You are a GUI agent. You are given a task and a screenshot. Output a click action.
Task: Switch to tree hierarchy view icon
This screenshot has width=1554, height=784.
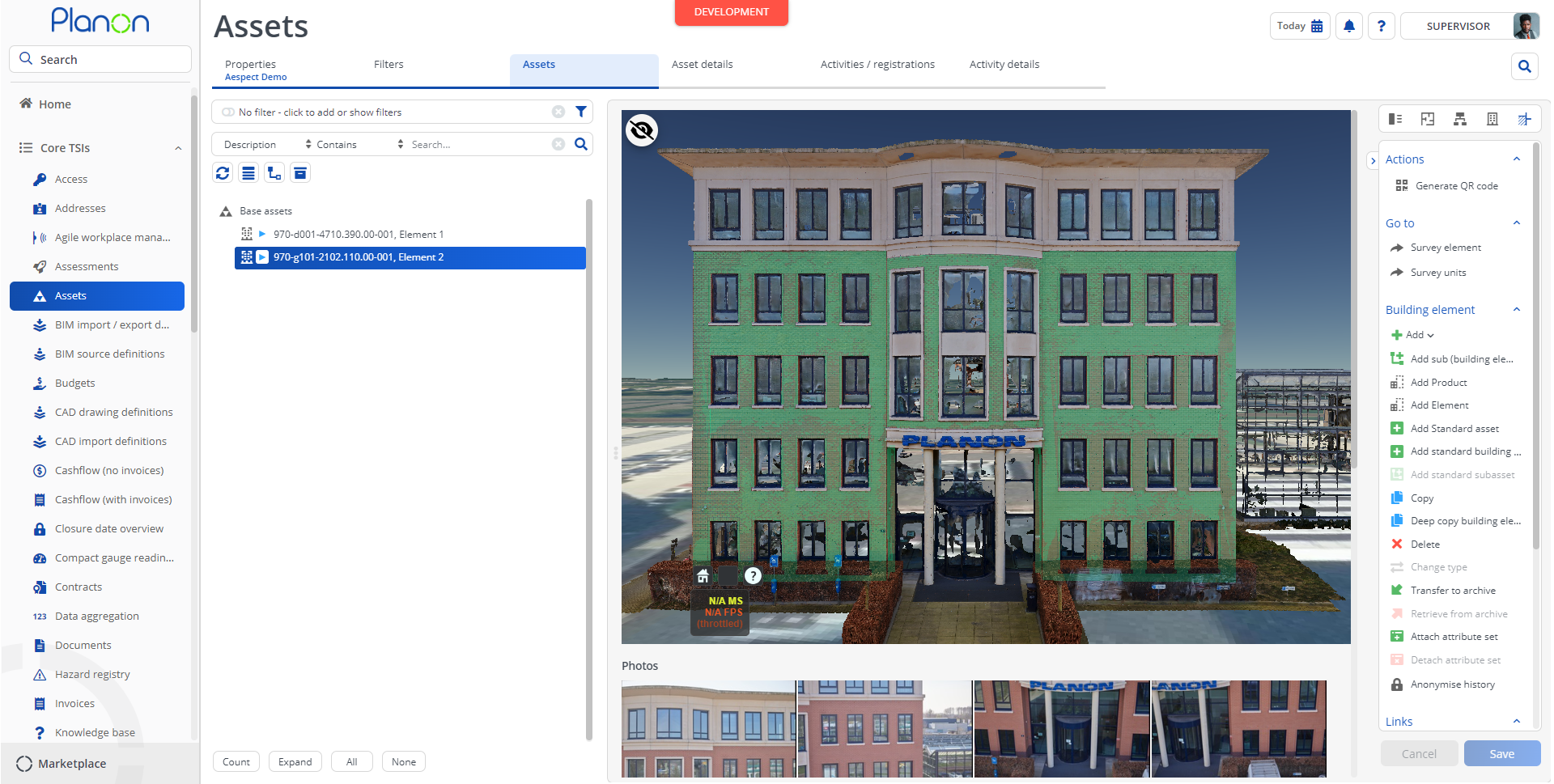click(274, 173)
